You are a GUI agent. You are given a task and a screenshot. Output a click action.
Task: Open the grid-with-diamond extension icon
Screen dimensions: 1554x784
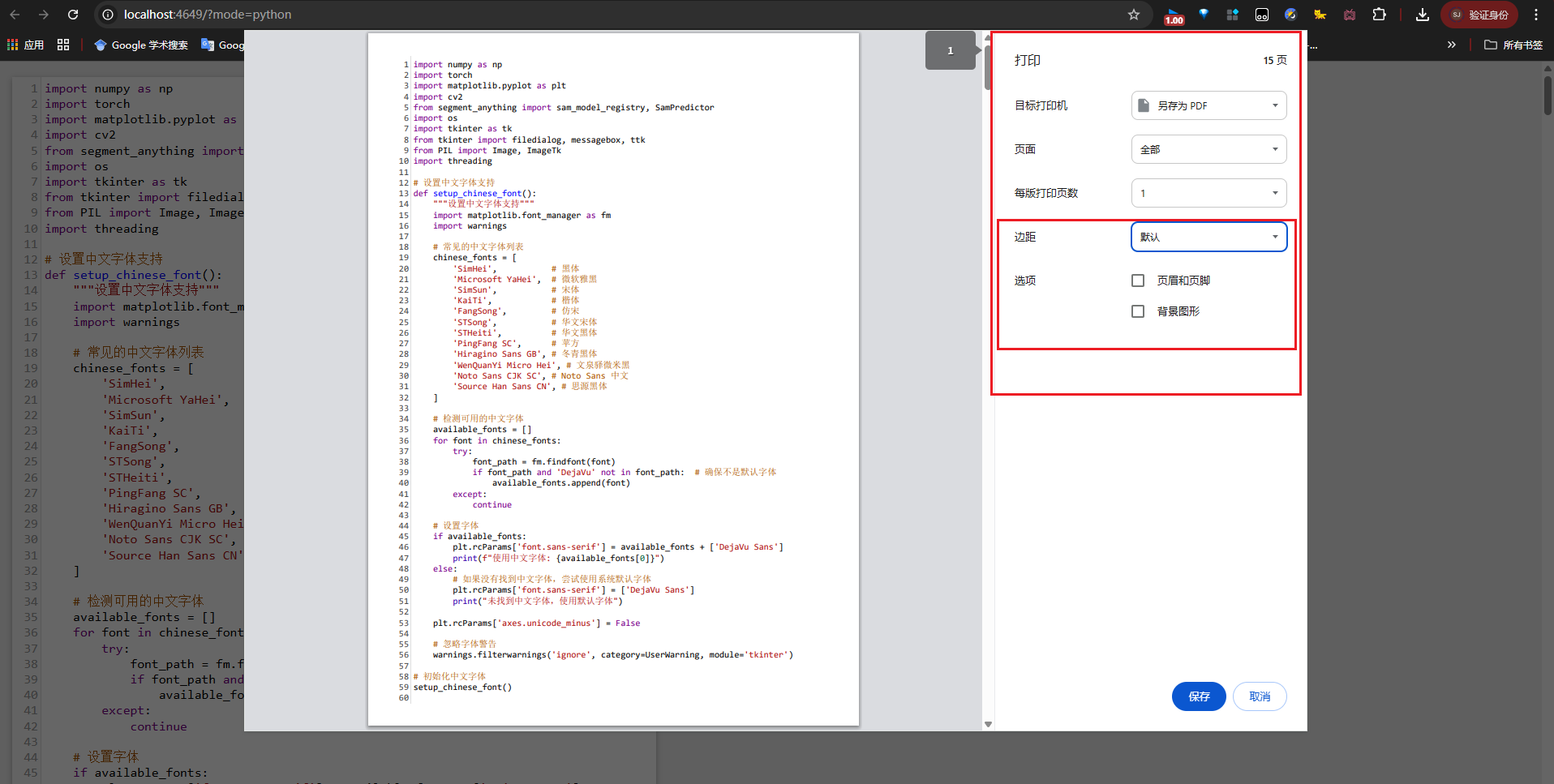[x=1233, y=15]
